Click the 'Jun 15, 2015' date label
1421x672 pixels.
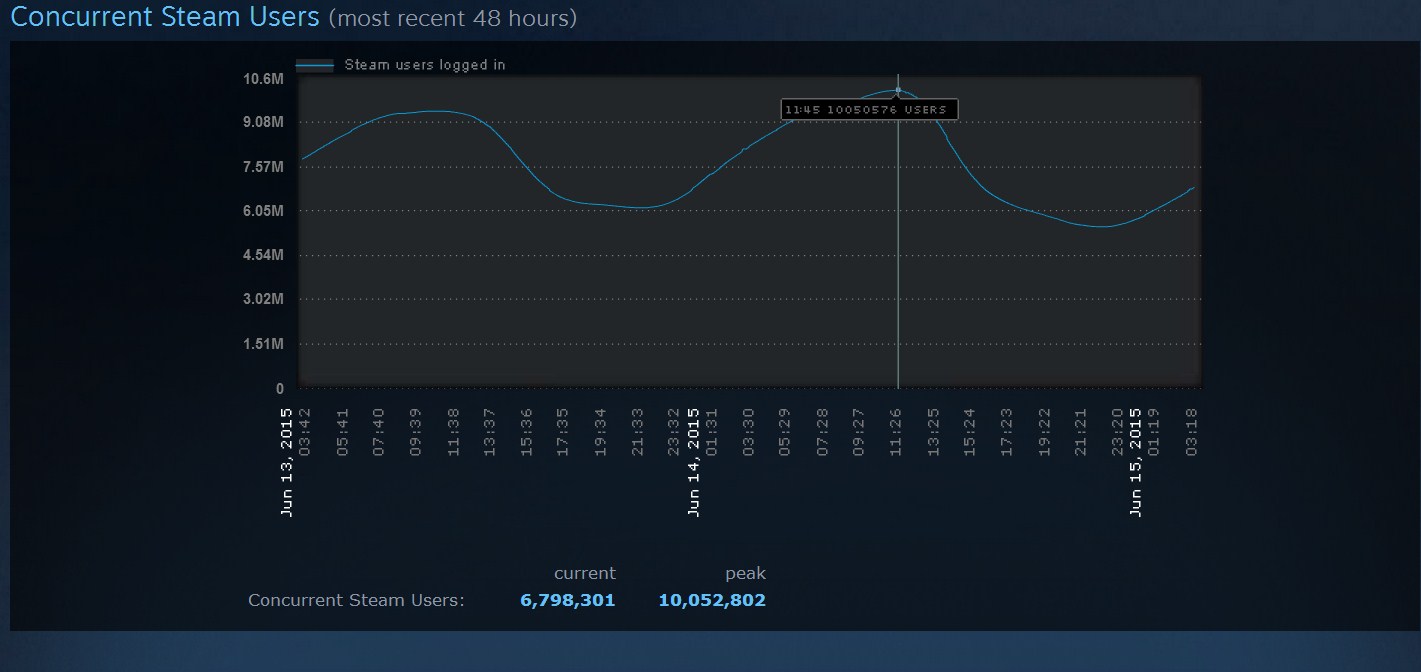tap(1136, 462)
